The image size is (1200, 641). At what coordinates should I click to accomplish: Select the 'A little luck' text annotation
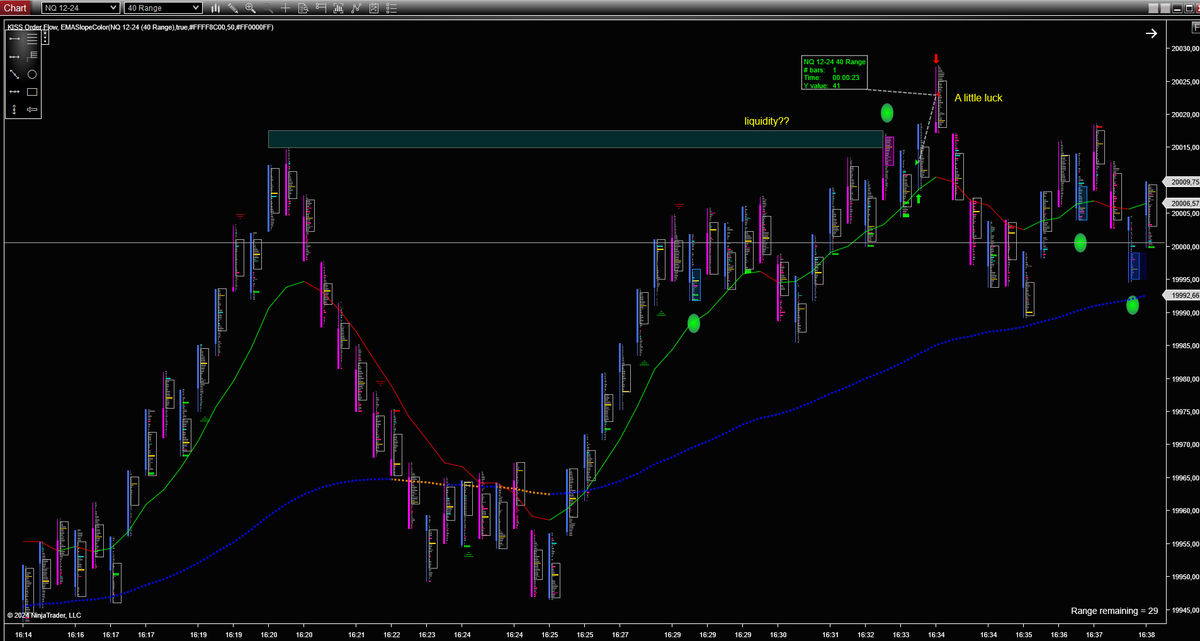click(978, 98)
